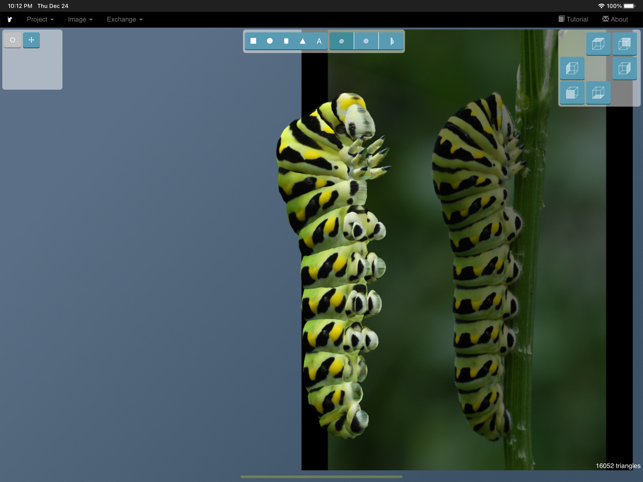Click the '16052 triangles' status text
Image resolution: width=643 pixels, height=482 pixels.
pyautogui.click(x=618, y=466)
